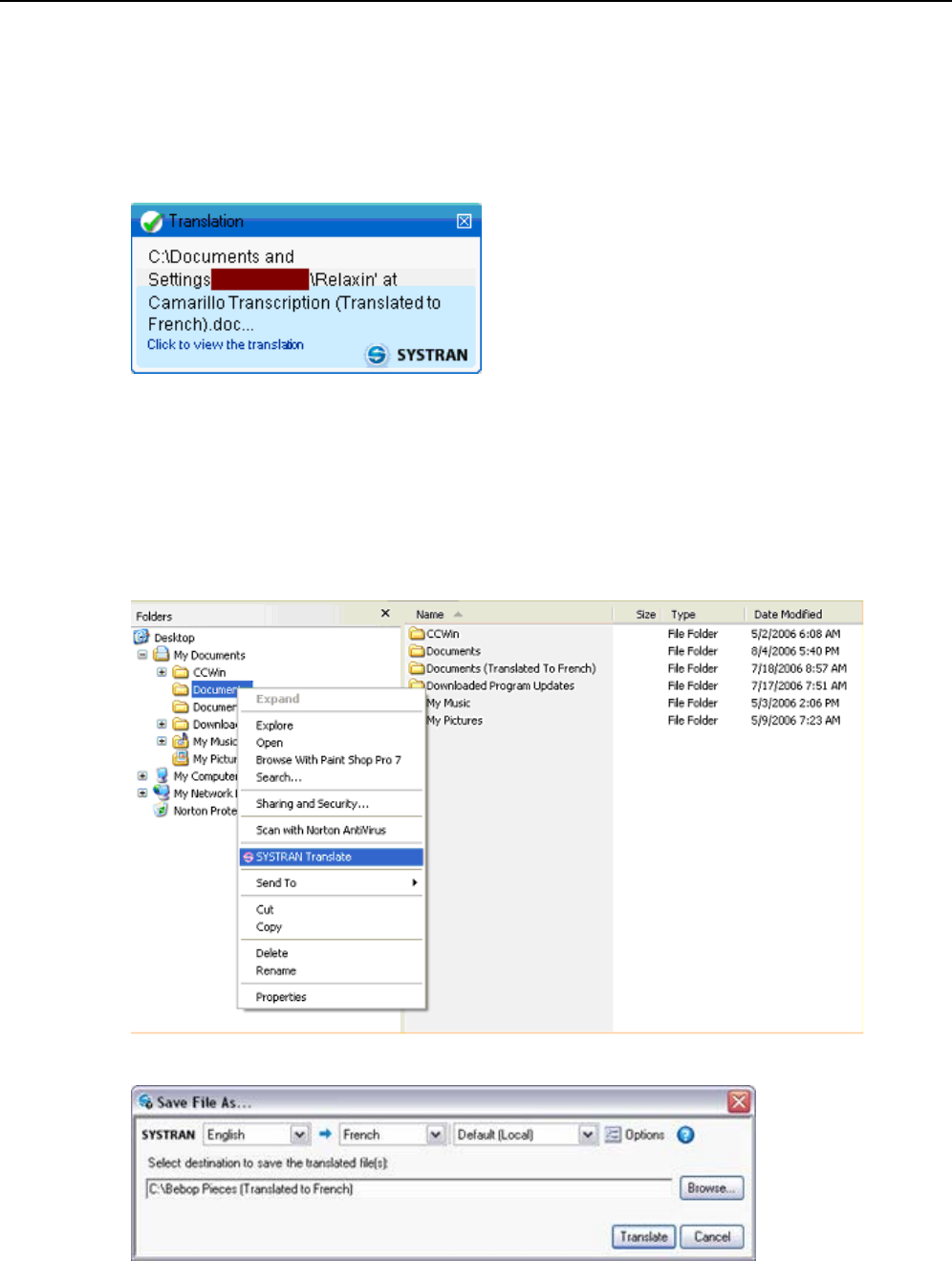The image size is (952, 1261).
Task: Open the Default (Local) profile dropdown
Action: point(588,1134)
